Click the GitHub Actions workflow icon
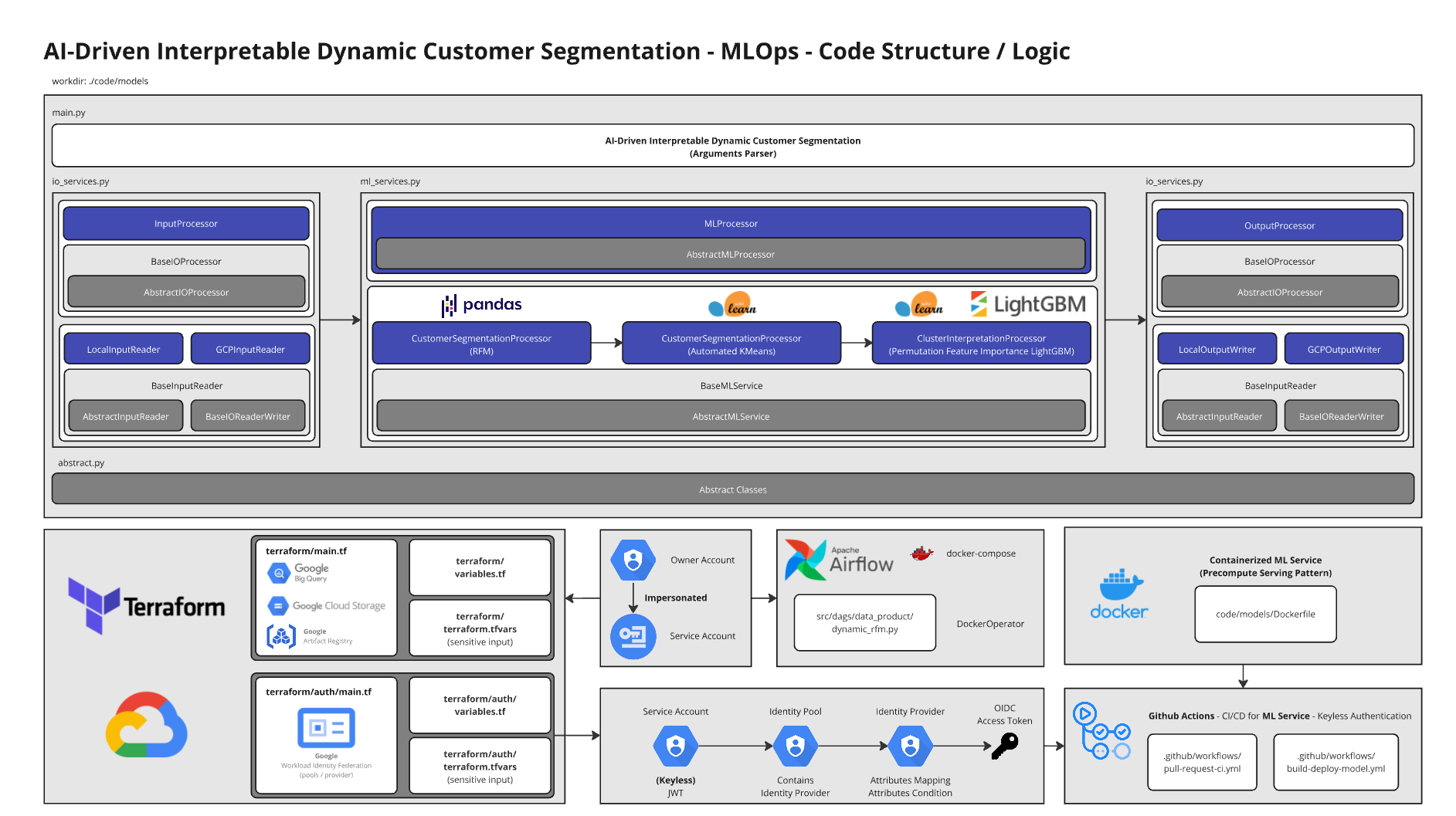Viewport: 1456px width, 816px height. pyautogui.click(x=1102, y=730)
